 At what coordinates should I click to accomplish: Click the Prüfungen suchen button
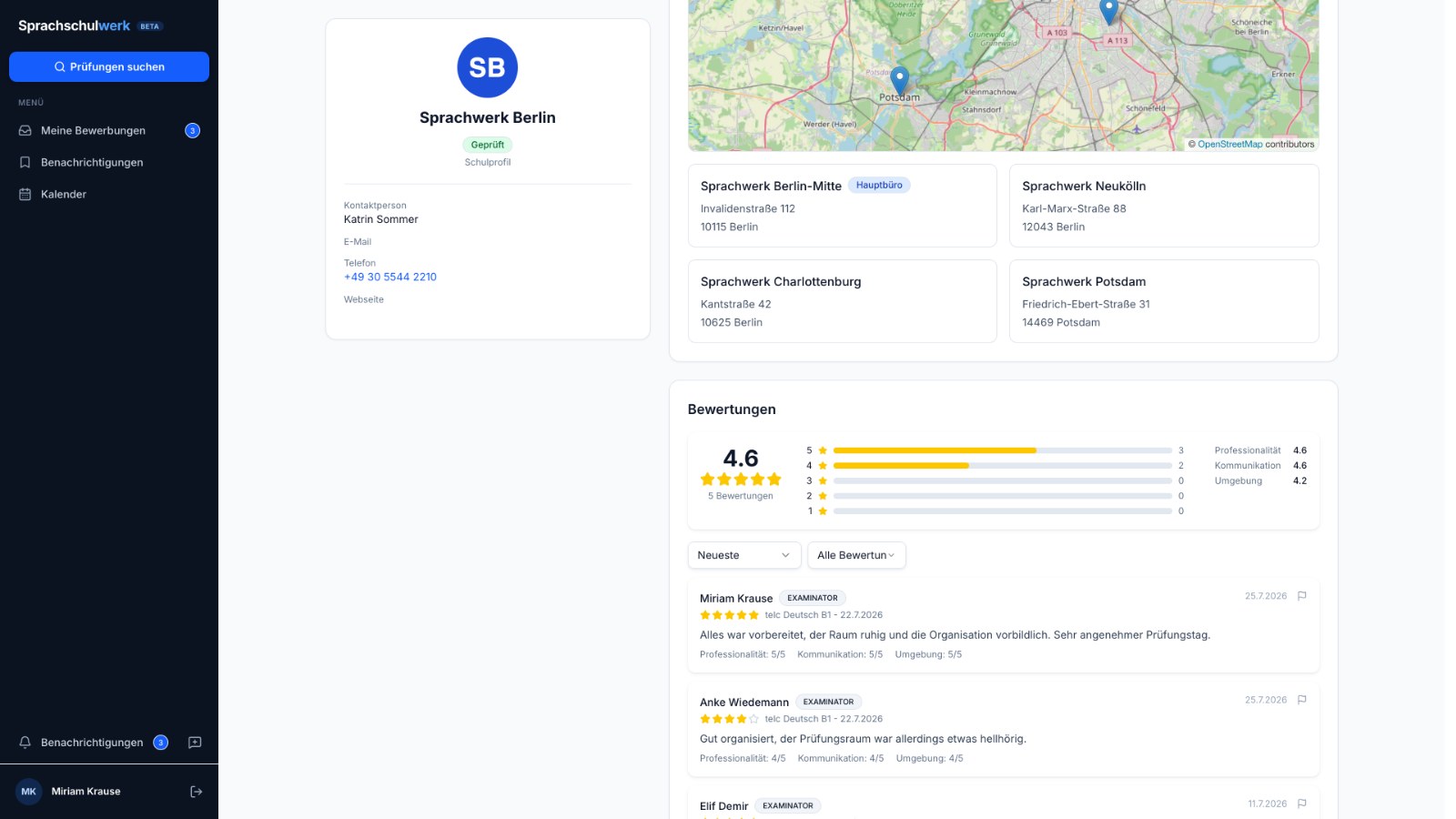tap(109, 66)
